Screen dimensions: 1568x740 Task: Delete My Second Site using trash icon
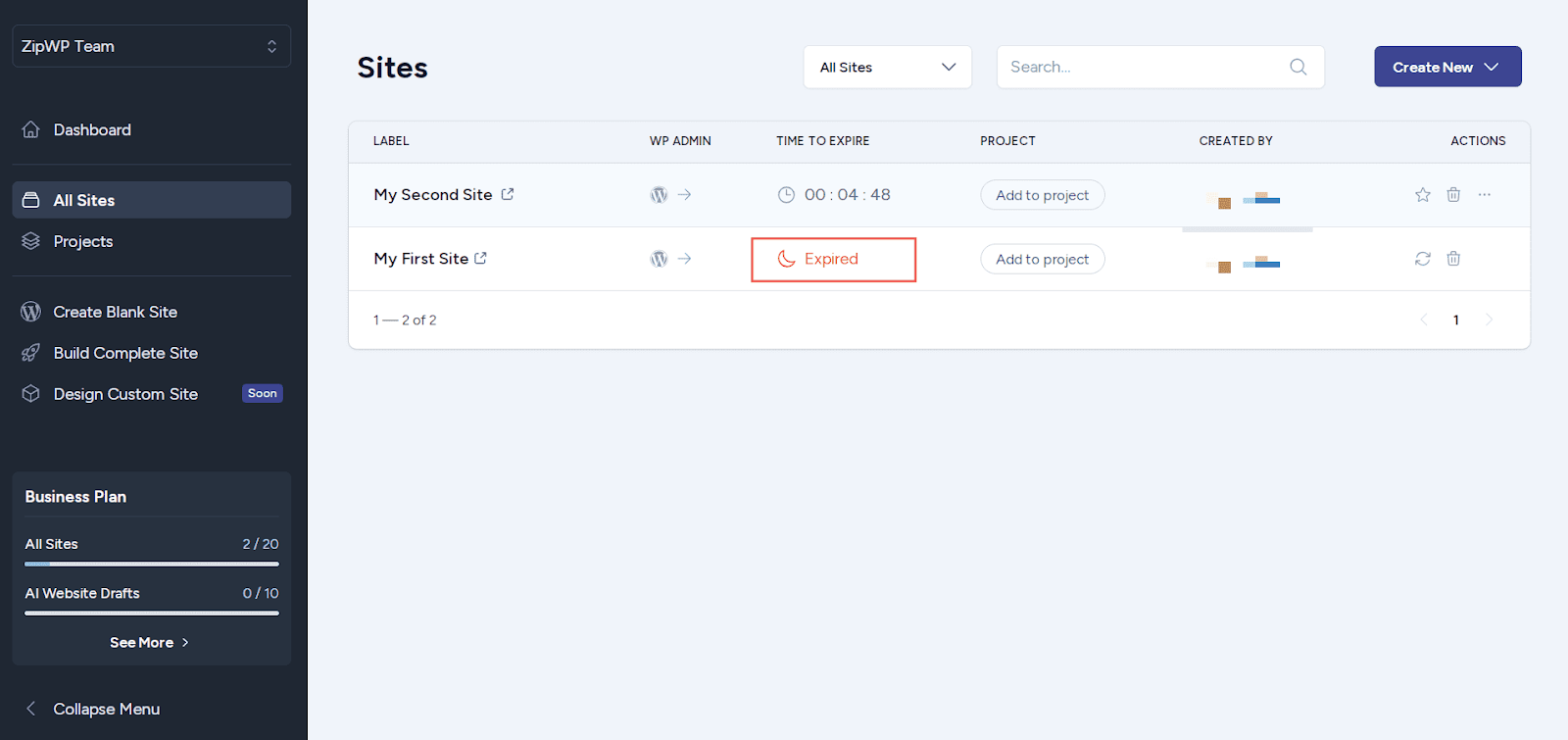tap(1453, 195)
